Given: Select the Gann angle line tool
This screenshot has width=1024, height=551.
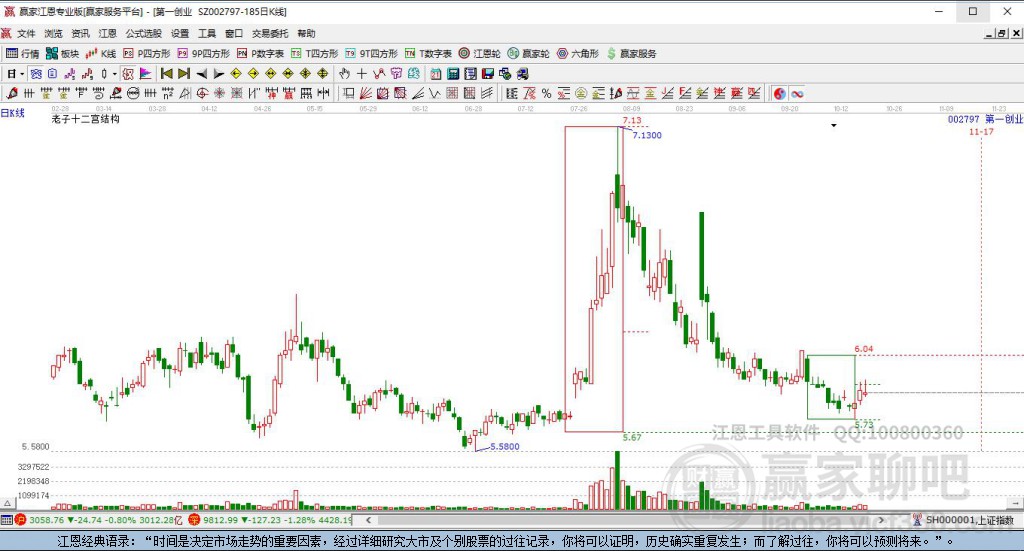Looking at the screenshot, I should pos(418,93).
